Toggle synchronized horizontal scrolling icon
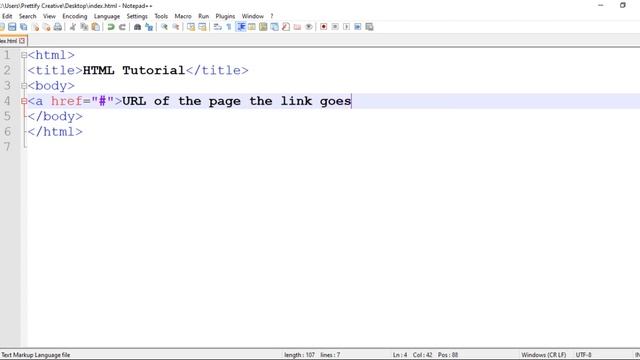 [x=202, y=27]
